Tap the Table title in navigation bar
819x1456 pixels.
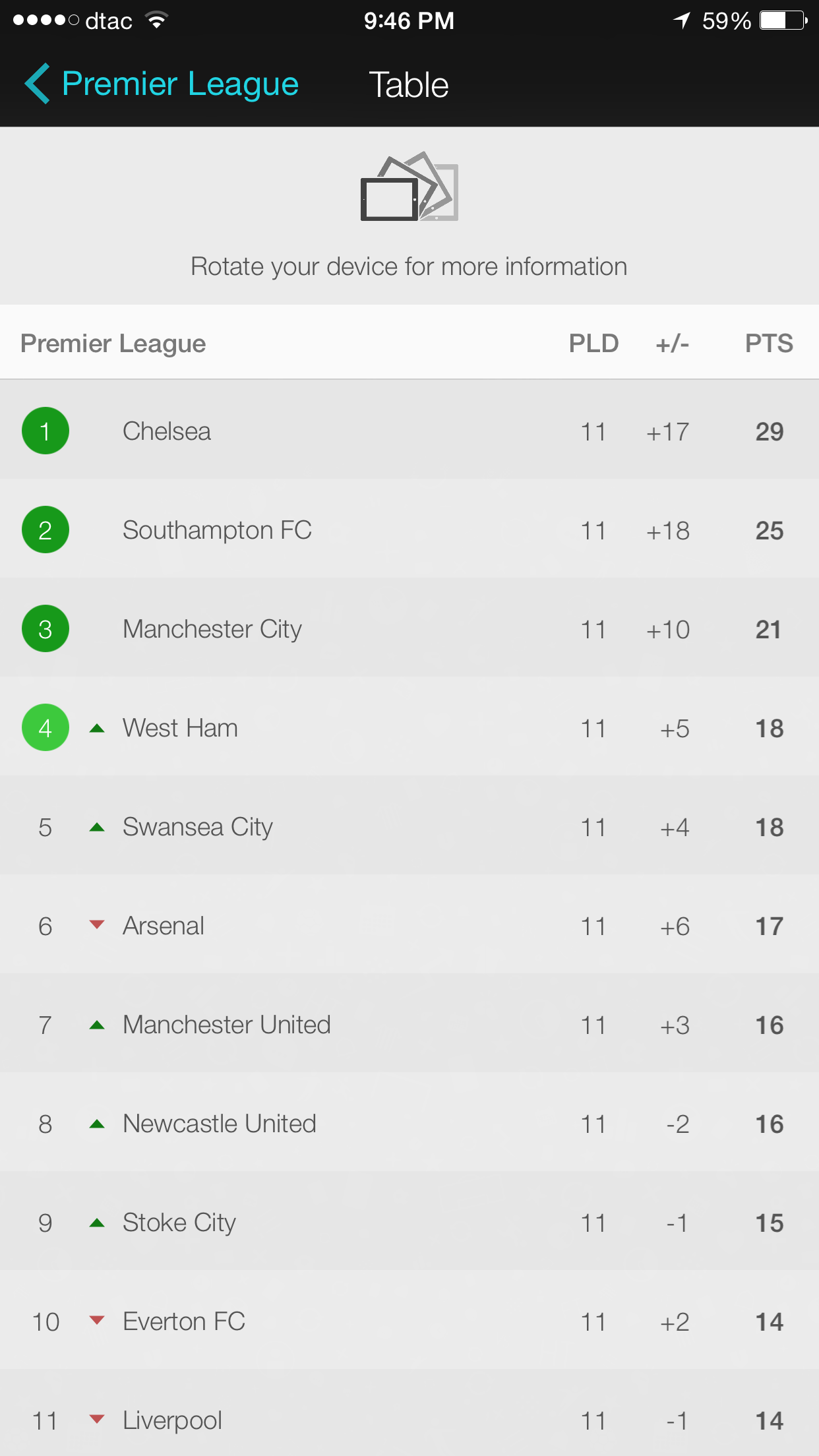click(x=409, y=85)
